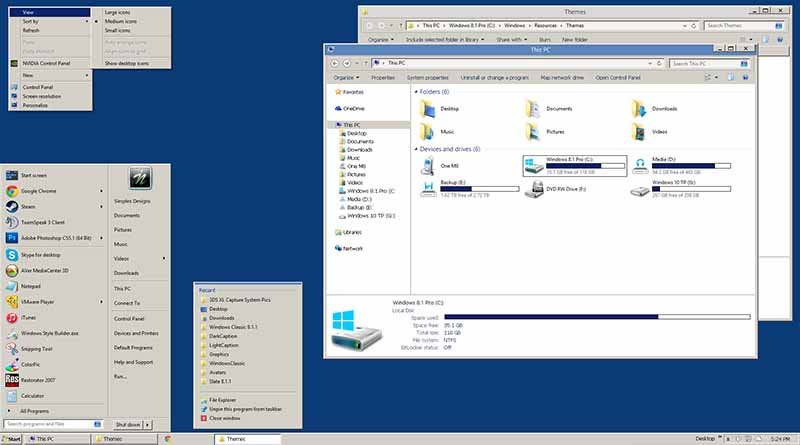Click the Chrome icon on the taskbar
The image size is (800, 445).
coord(168,439)
